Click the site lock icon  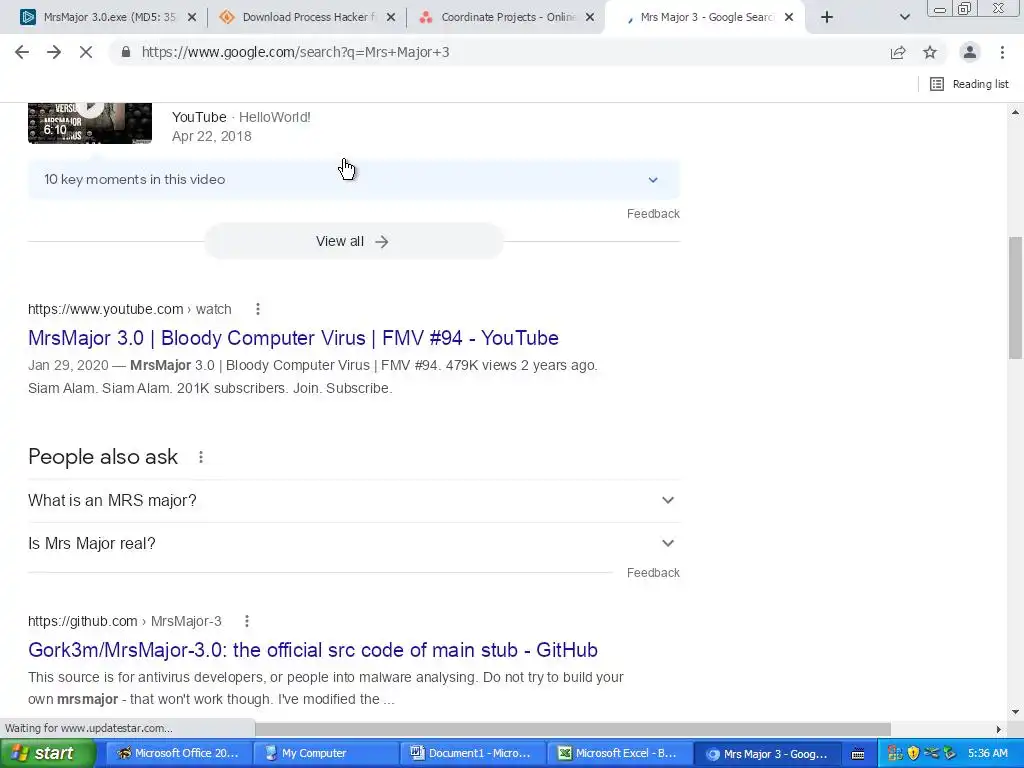126,52
